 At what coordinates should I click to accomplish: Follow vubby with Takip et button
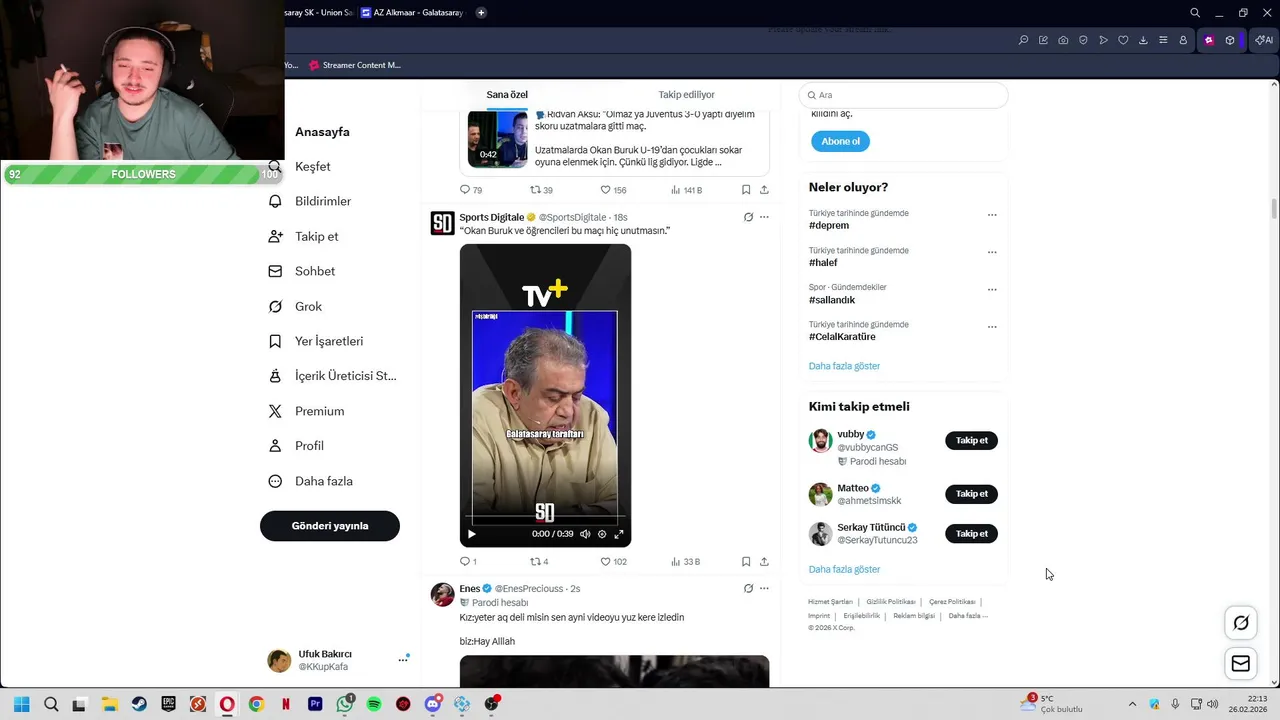point(971,440)
